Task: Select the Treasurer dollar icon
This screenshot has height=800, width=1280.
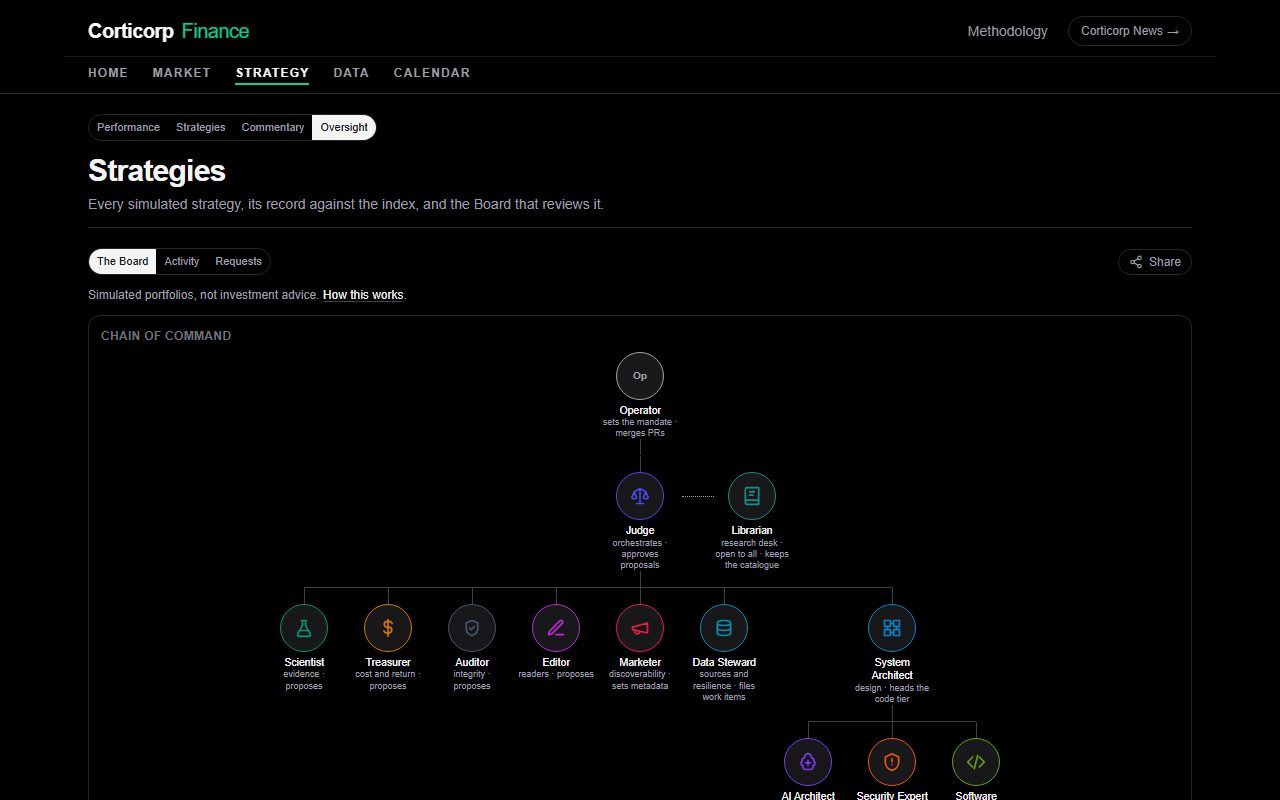Action: click(388, 628)
